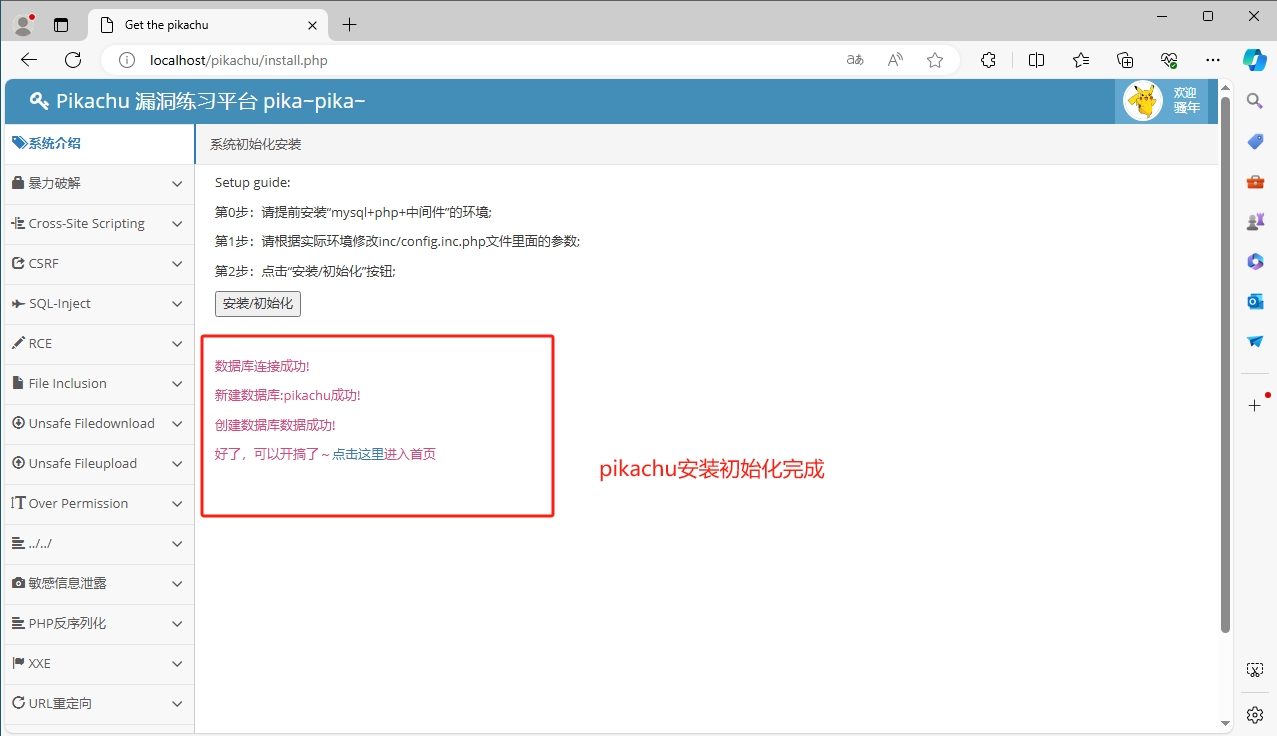Open sidebar settings gear icon

[x=1255, y=714]
